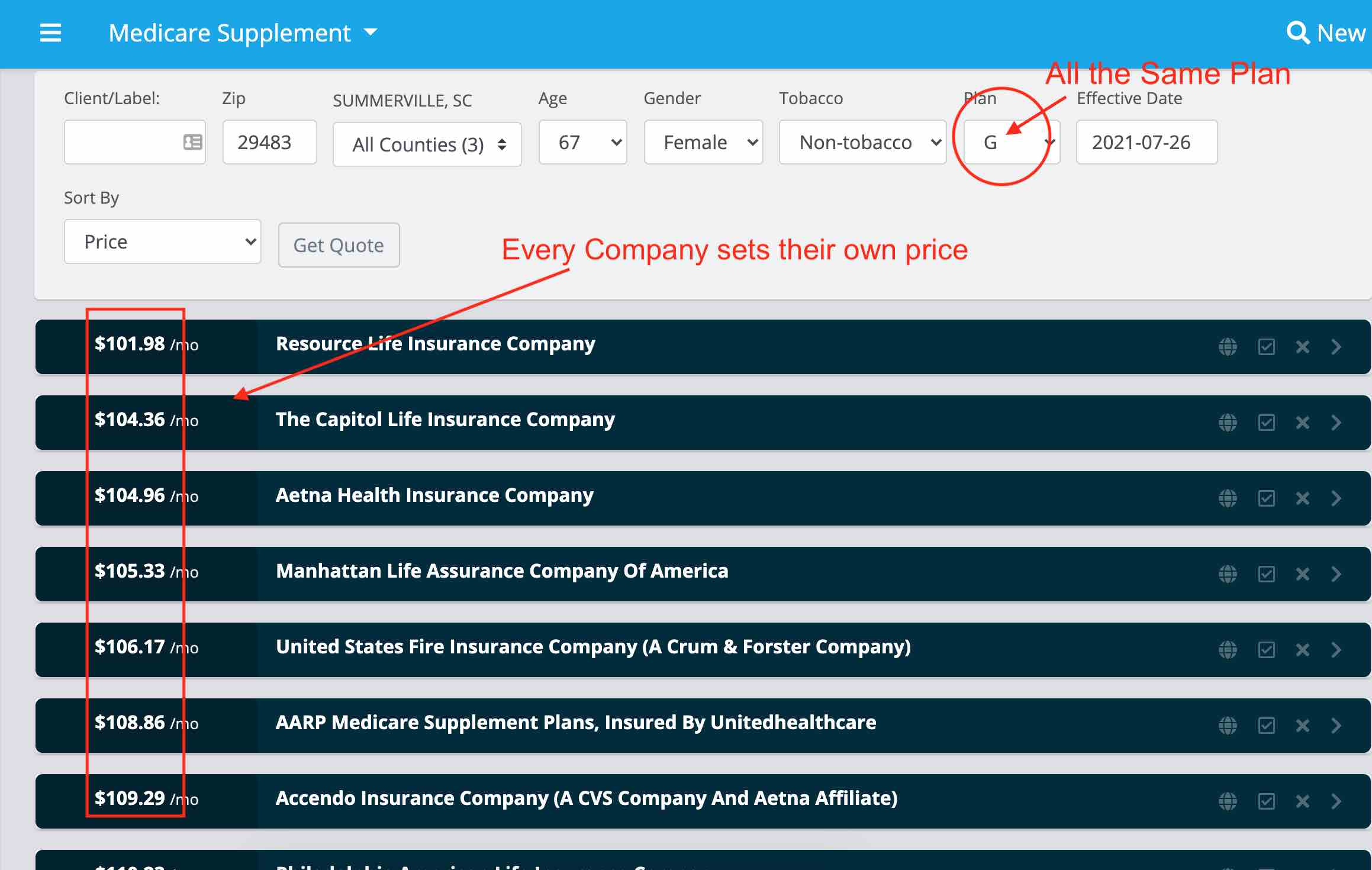Select The Capitol Life Insurance Company name
The image size is (1372, 870).
(445, 420)
